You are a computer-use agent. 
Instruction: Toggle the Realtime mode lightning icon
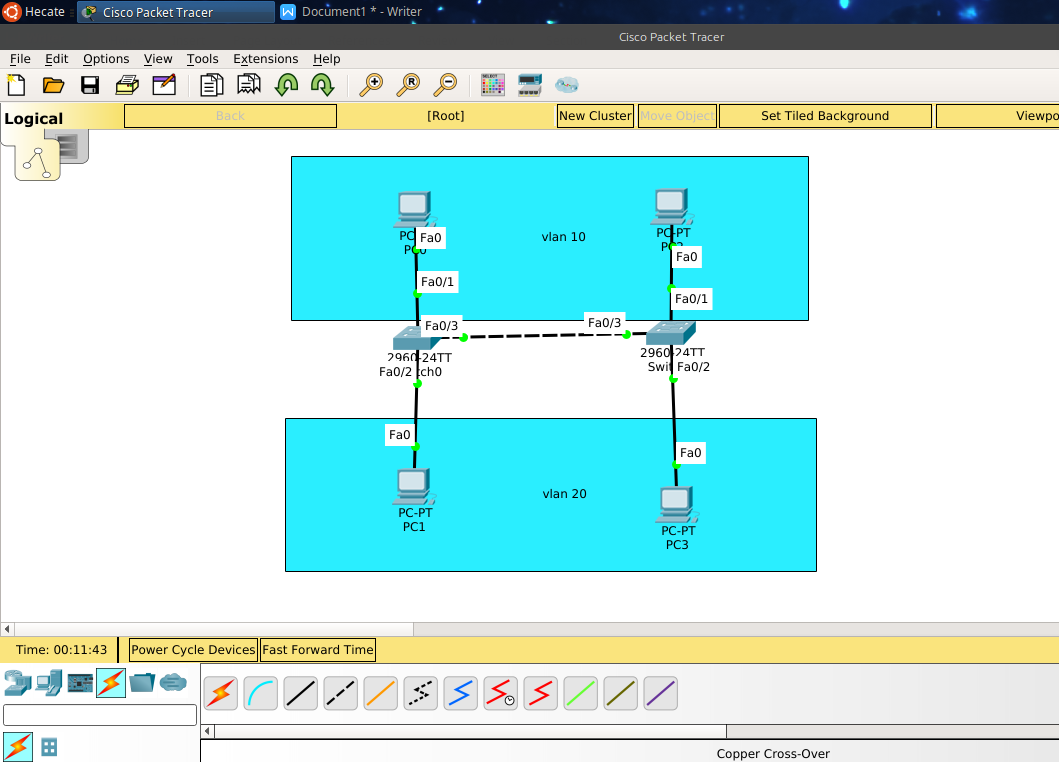tap(16, 746)
